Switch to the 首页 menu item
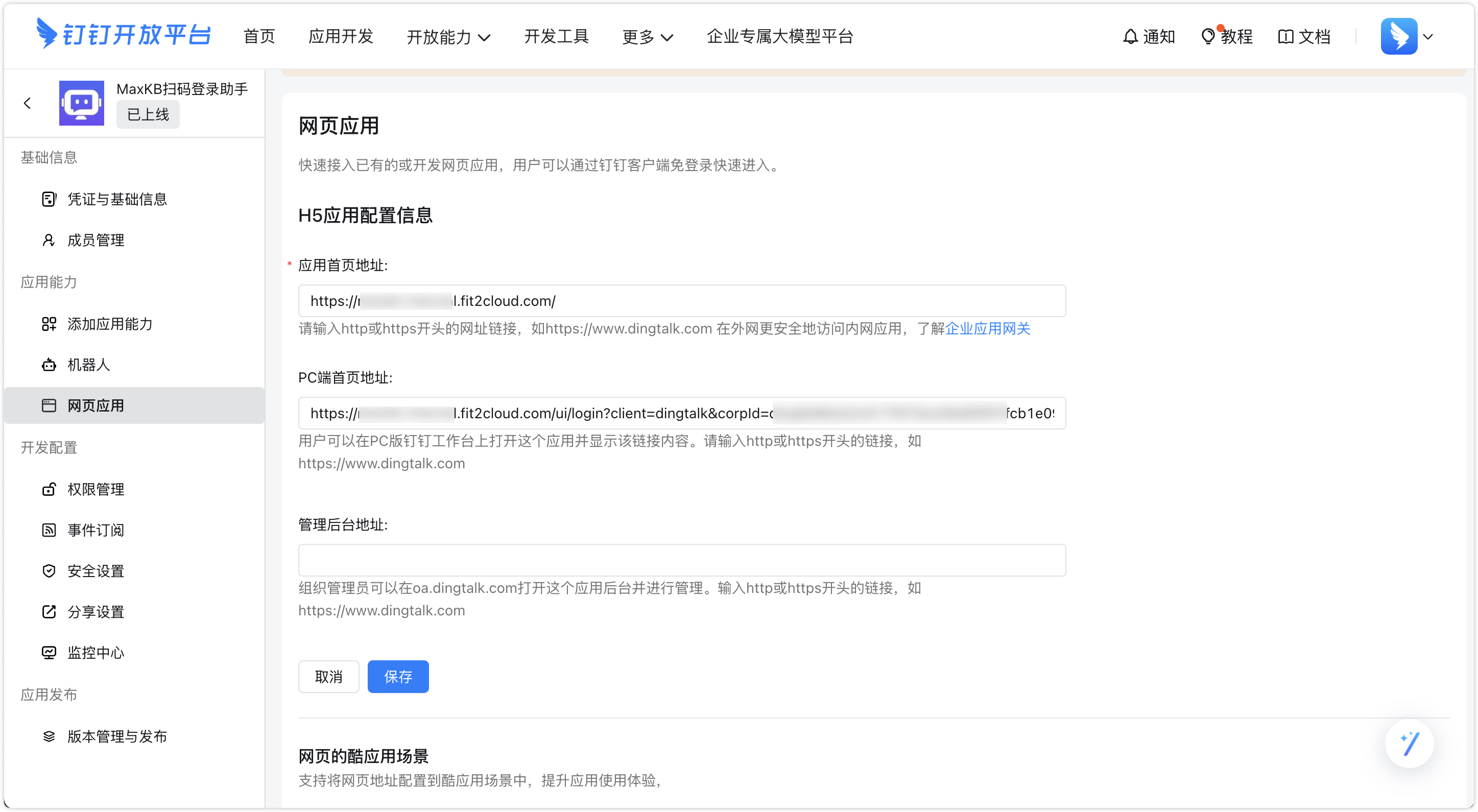Screen dimensions: 1478x812 coord(258,36)
